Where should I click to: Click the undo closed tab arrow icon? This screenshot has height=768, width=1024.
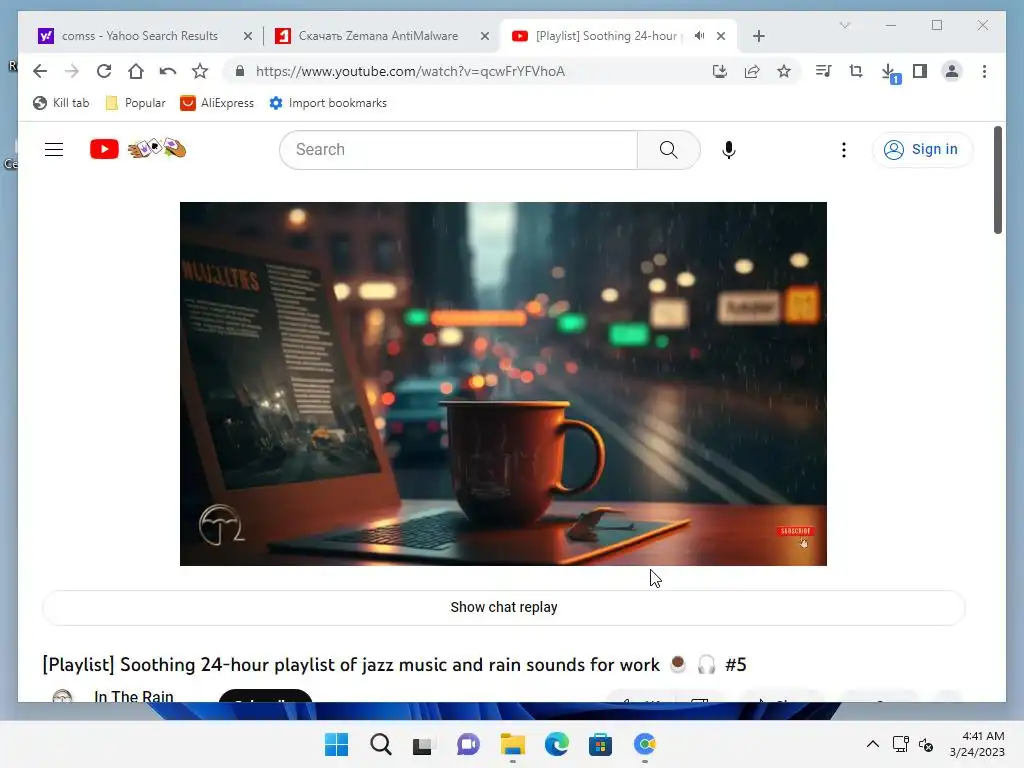click(x=168, y=71)
